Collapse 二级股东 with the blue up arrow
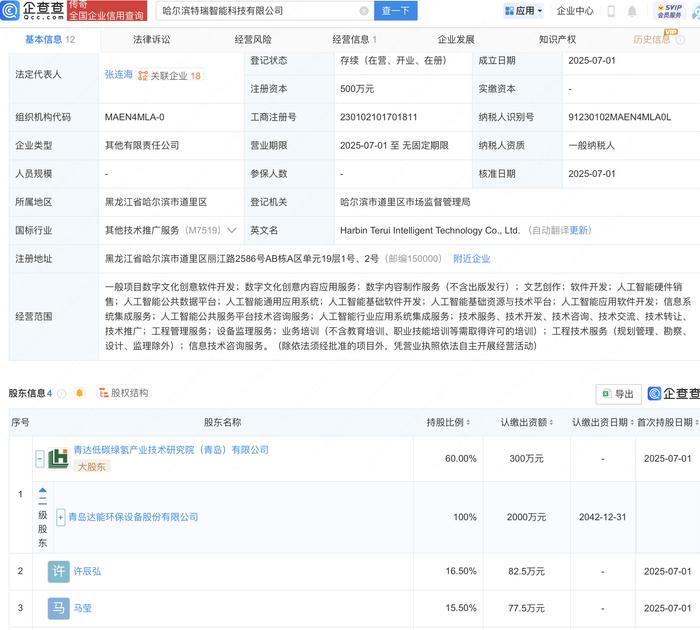 tap(42, 490)
